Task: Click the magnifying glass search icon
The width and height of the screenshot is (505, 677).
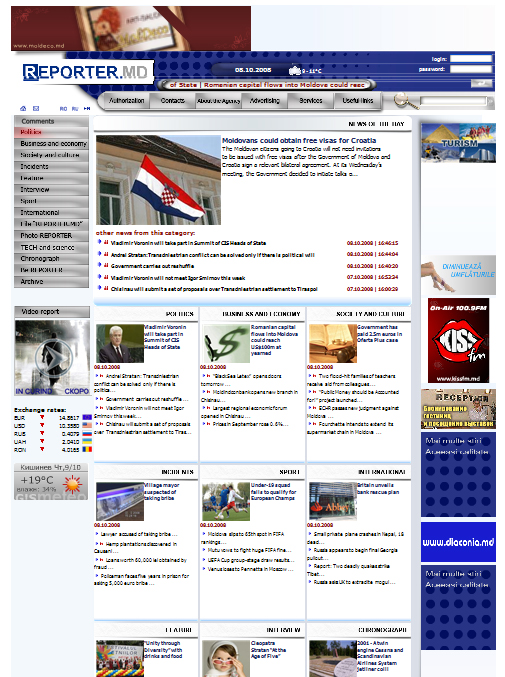Action: tap(406, 101)
